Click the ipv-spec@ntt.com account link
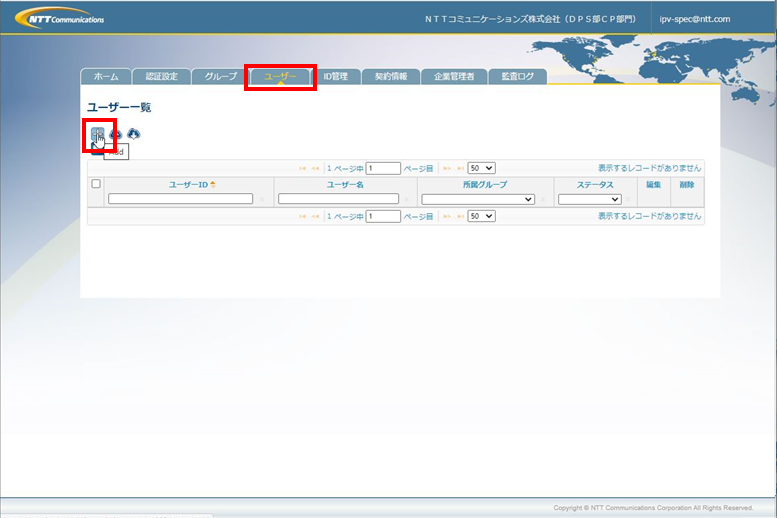The height and width of the screenshot is (518, 777). (x=695, y=19)
